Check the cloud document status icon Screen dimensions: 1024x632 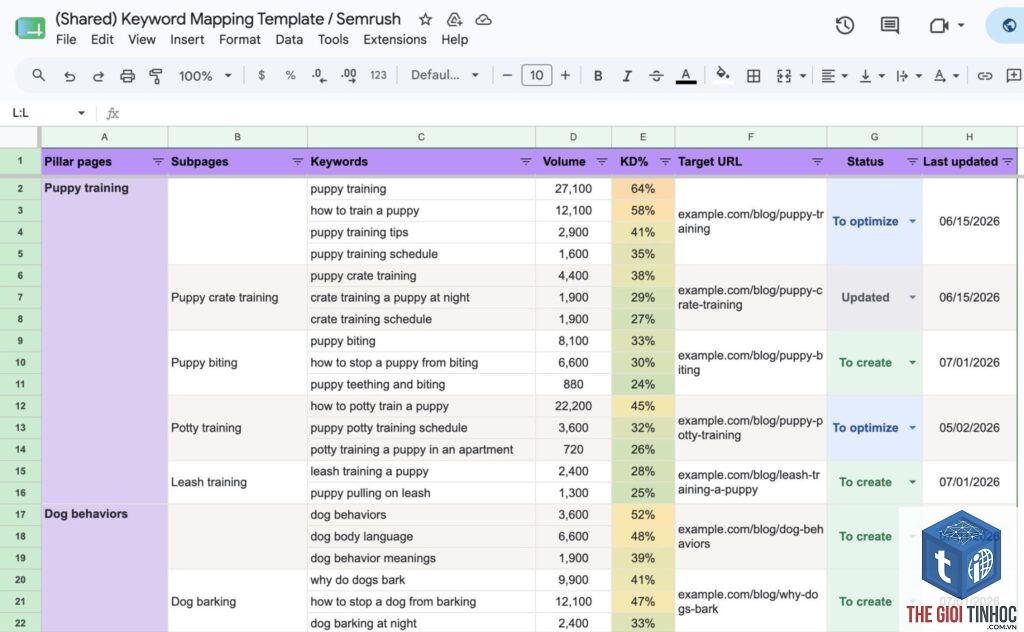pyautogui.click(x=483, y=20)
